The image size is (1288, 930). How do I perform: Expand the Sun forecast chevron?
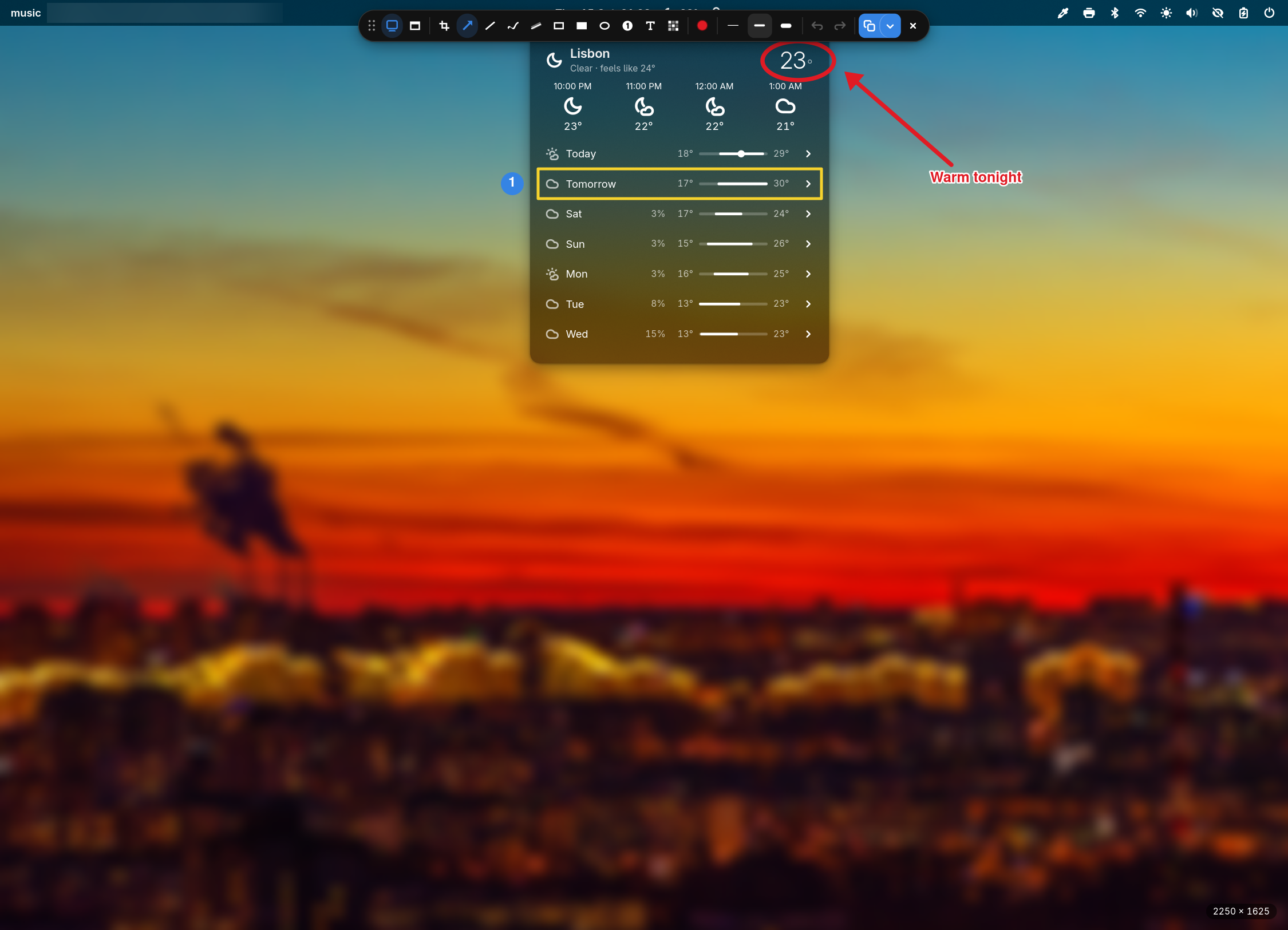[808, 244]
